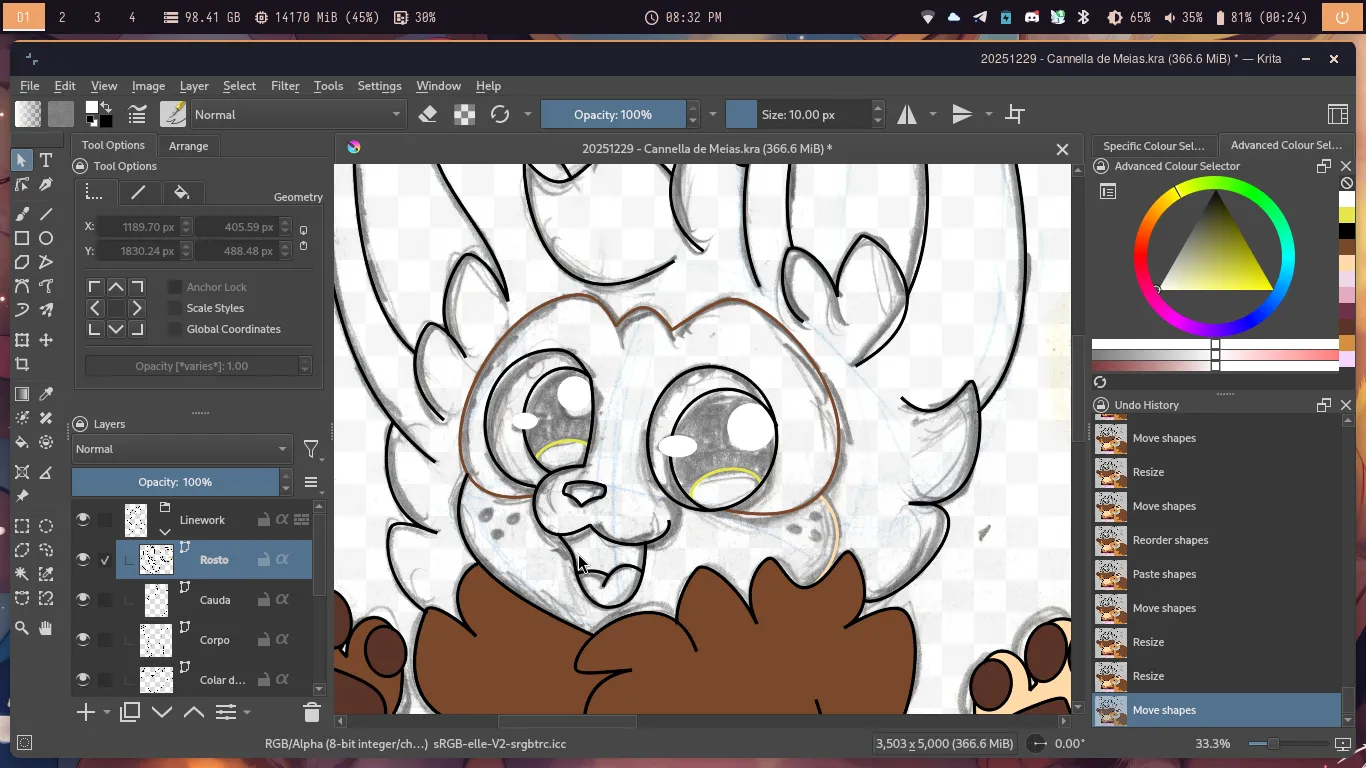The height and width of the screenshot is (768, 1366).
Task: Click horizontal mirror tool icon
Action: (x=907, y=114)
